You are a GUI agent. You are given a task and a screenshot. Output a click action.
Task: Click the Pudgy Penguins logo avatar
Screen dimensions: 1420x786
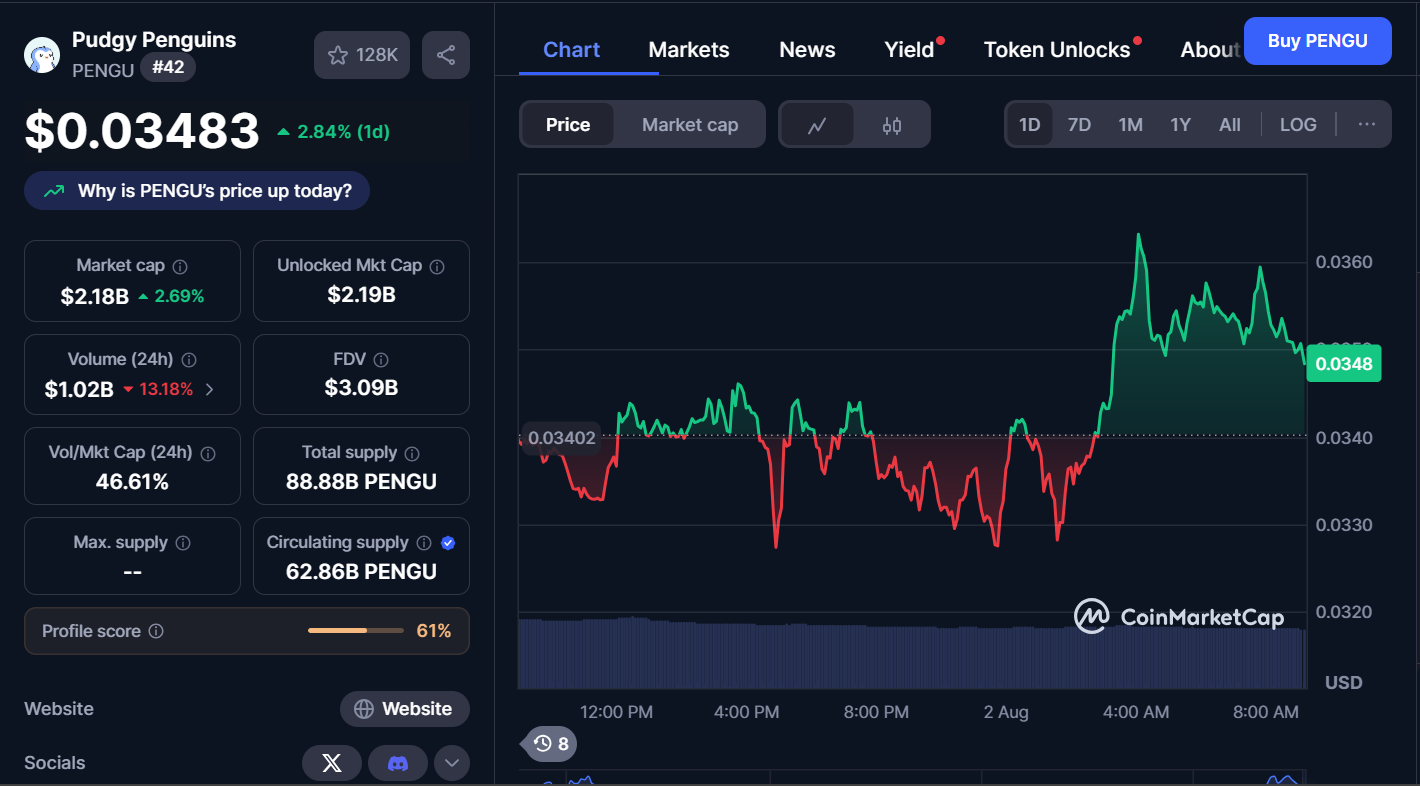pyautogui.click(x=42, y=55)
